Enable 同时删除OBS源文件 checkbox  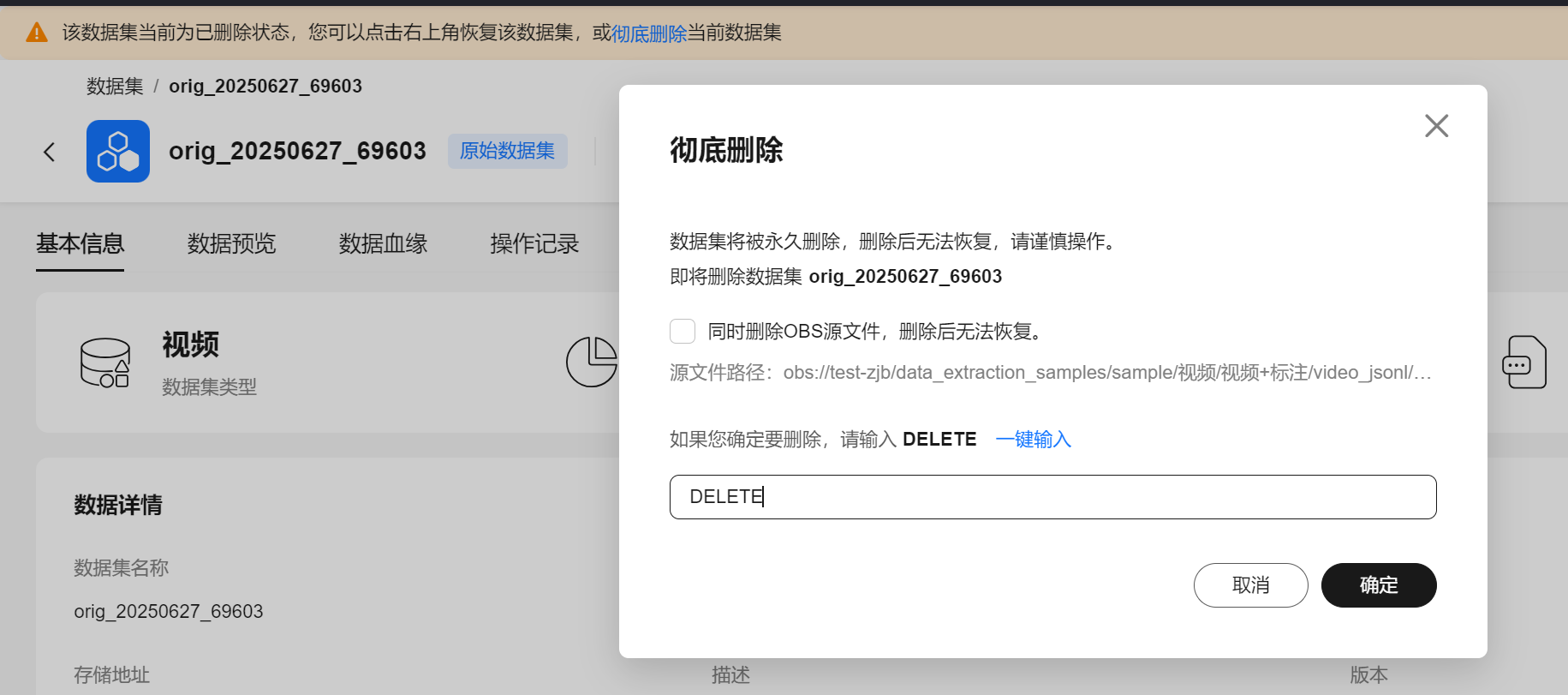click(x=683, y=331)
